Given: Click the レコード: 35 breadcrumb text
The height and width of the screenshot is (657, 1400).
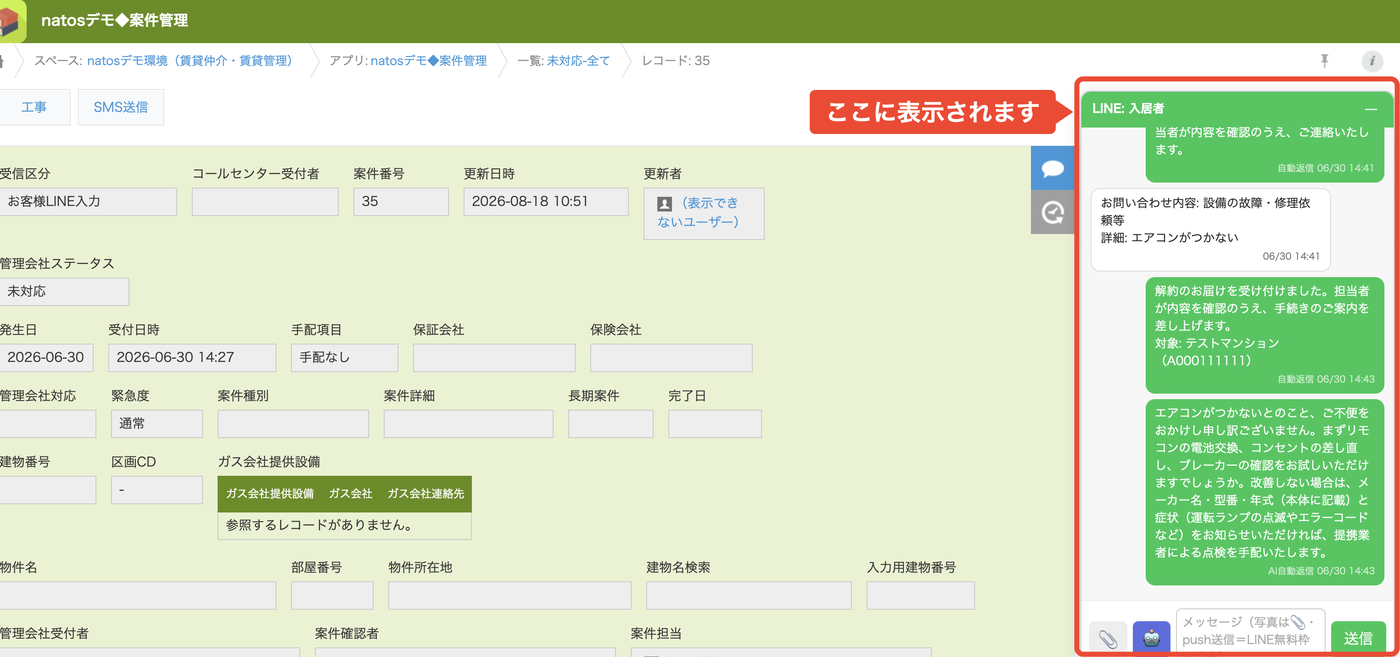Looking at the screenshot, I should (x=676, y=61).
